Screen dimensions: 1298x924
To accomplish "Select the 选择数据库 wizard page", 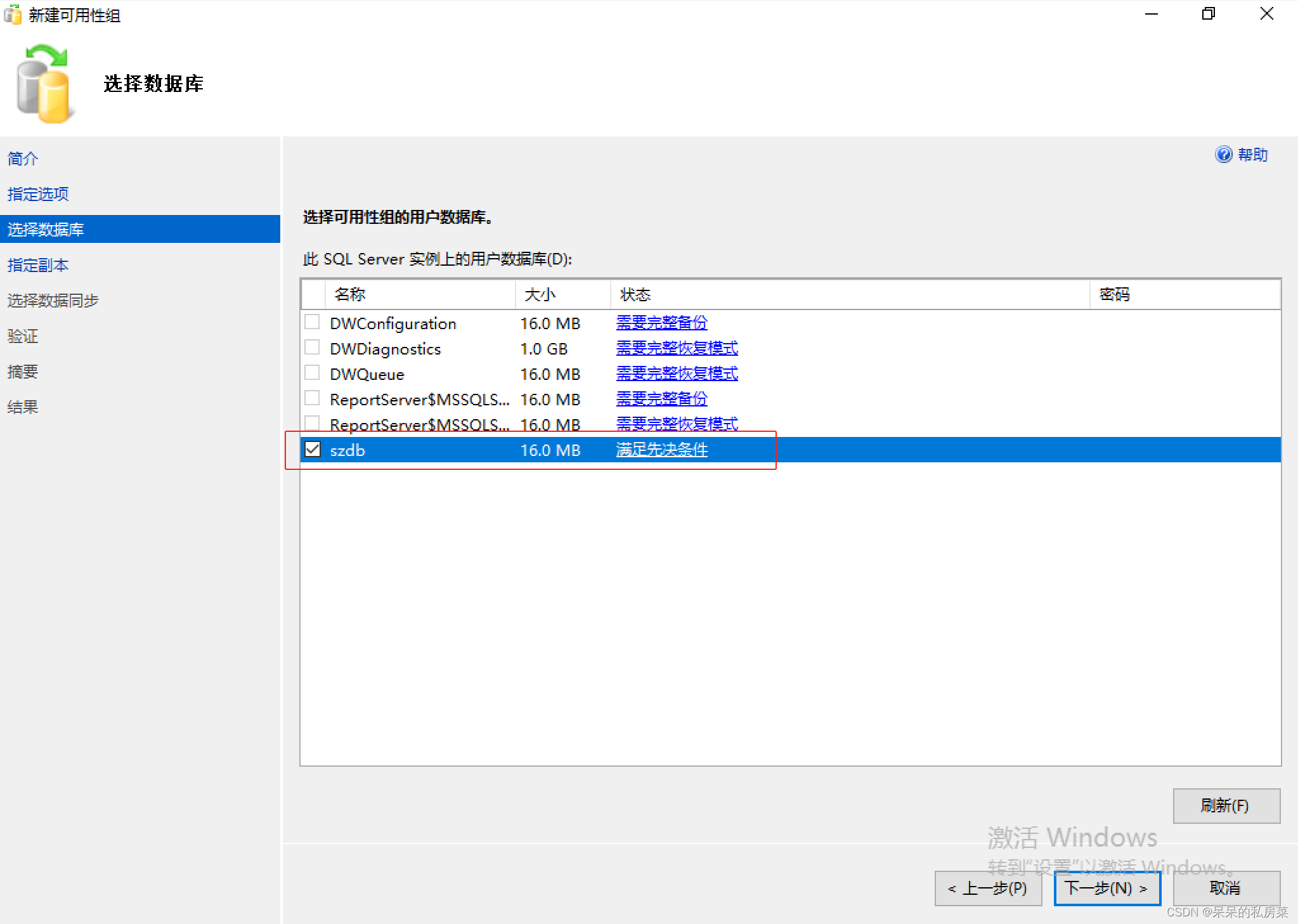I will point(140,229).
